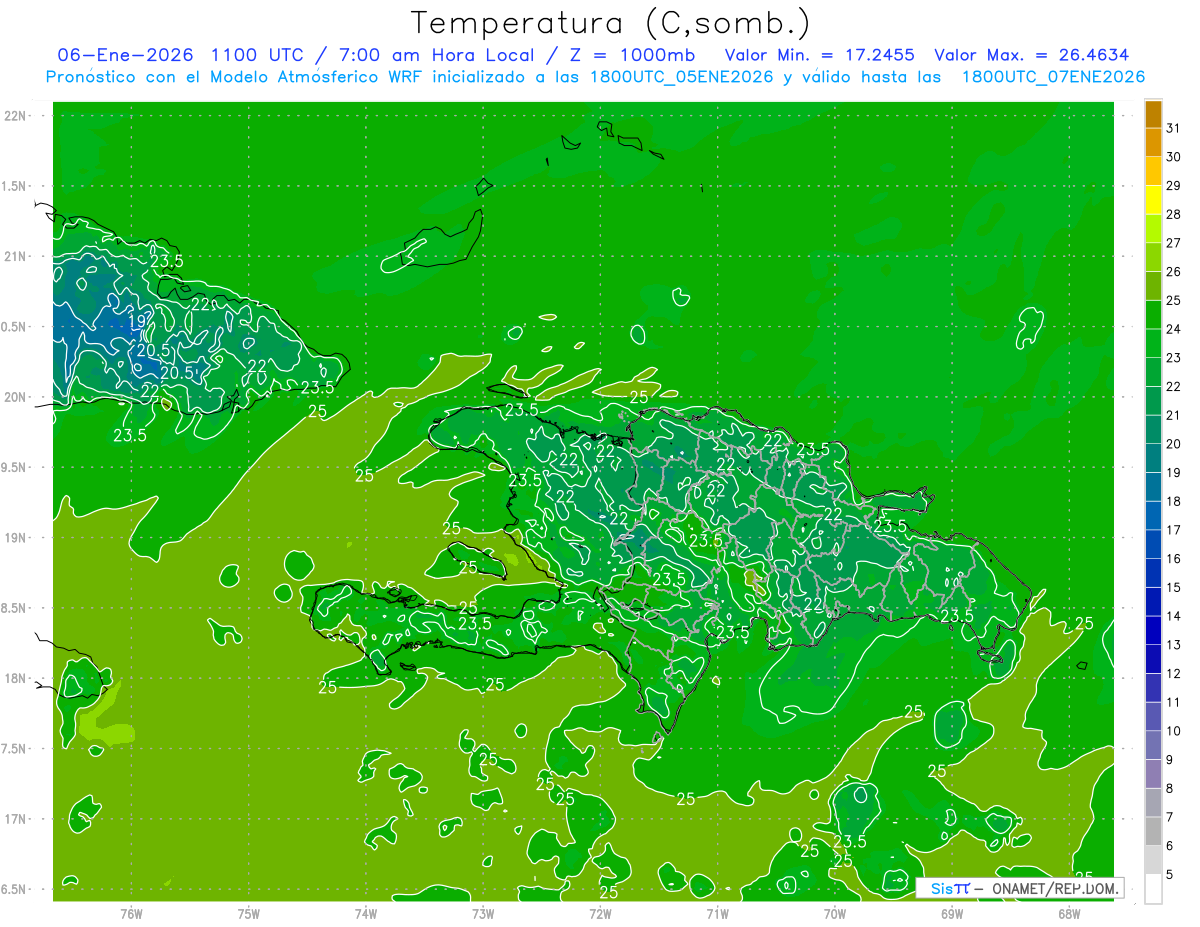This screenshot has width=1200, height=927.
Task: Click the '12' label on color scale
Action: point(1174,673)
